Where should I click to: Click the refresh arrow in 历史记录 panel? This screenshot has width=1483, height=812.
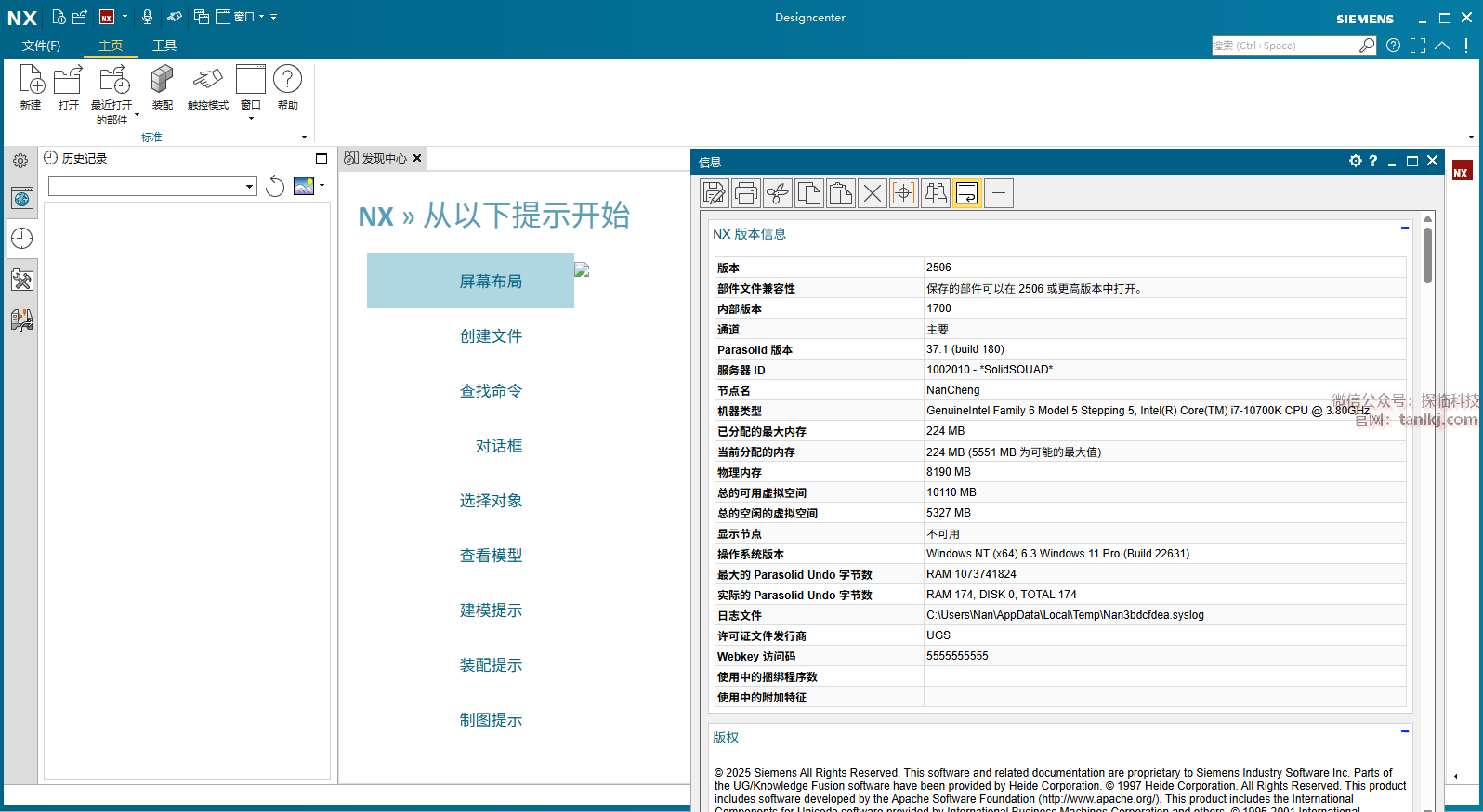point(275,187)
